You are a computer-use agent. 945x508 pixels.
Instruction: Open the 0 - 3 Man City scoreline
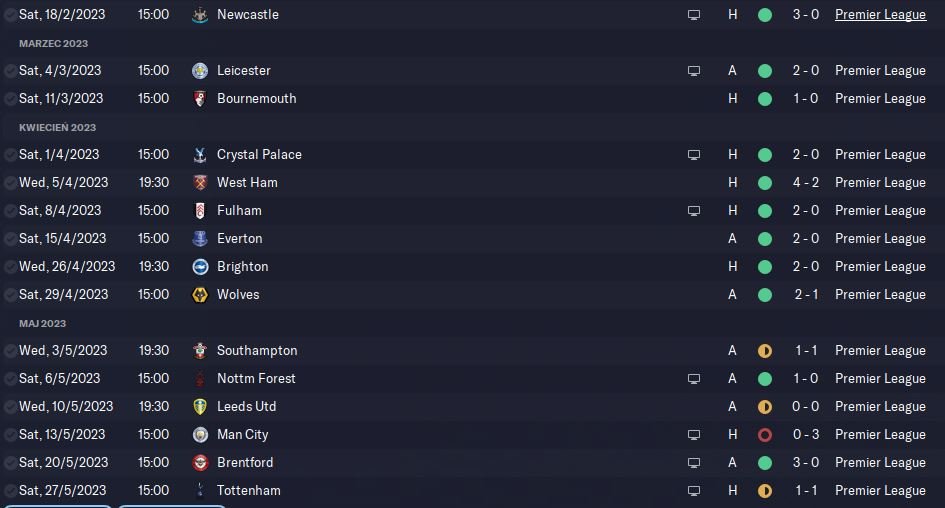click(x=805, y=434)
